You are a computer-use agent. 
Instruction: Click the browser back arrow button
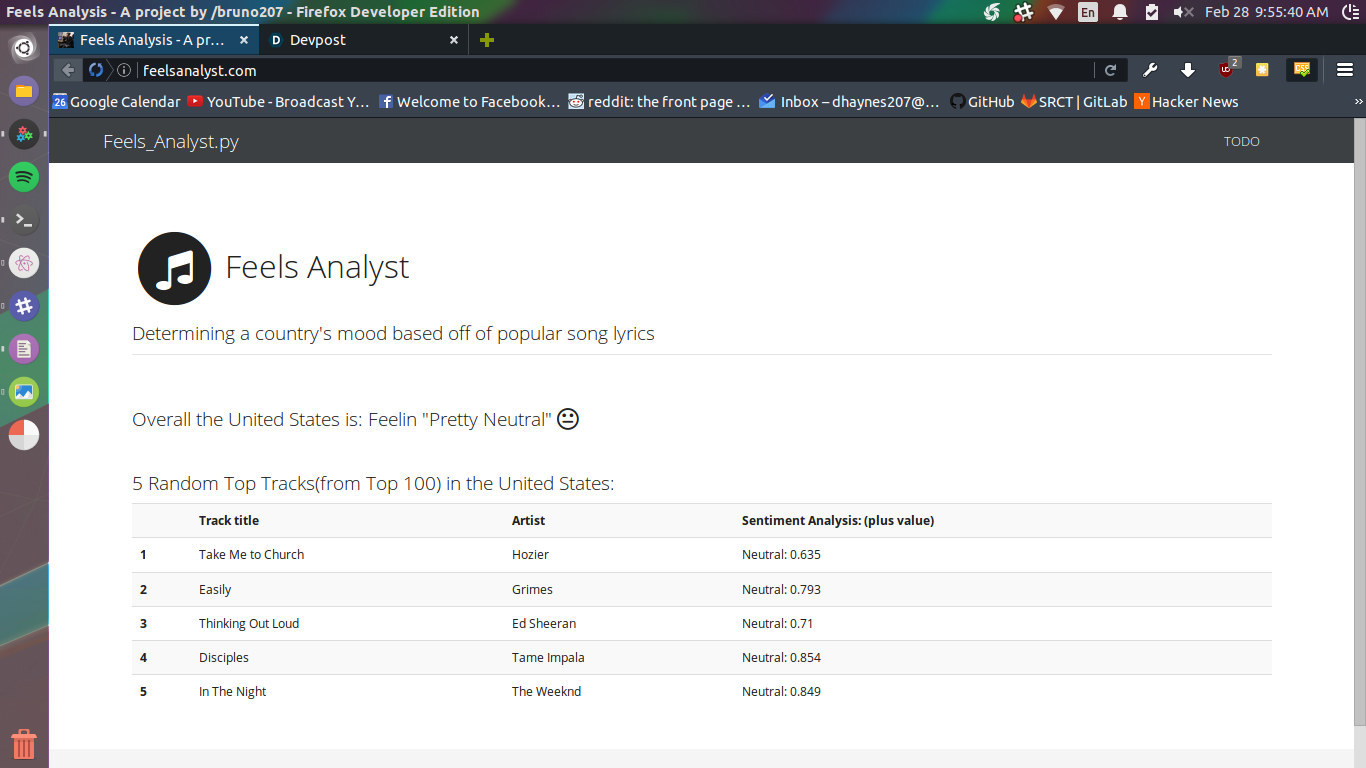click(67, 70)
